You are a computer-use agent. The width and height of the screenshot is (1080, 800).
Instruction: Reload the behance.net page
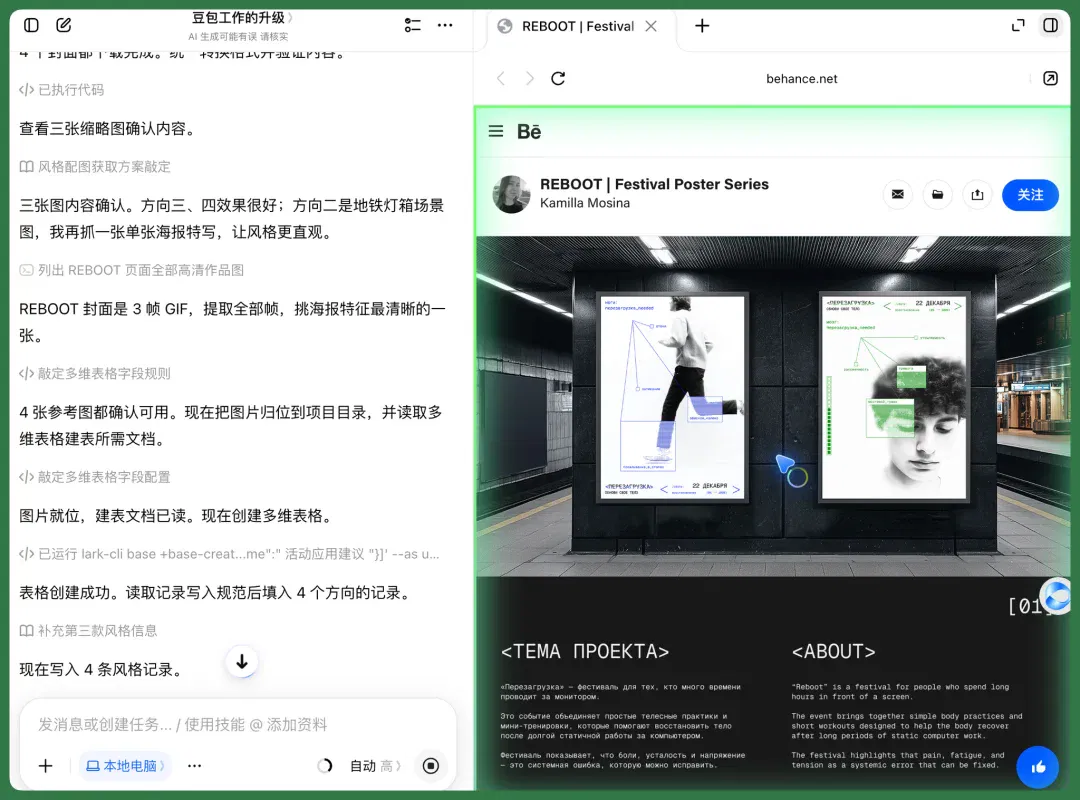(x=558, y=79)
